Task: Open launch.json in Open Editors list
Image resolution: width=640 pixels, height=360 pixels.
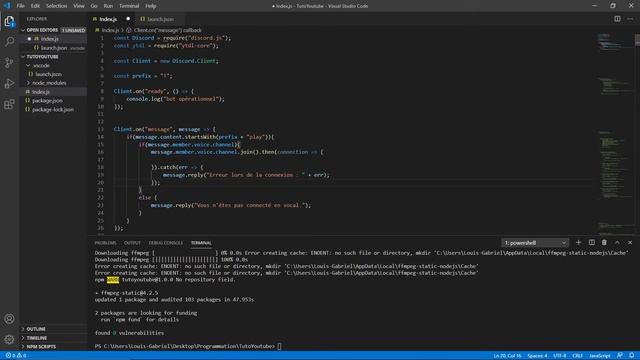Action: pyautogui.click(x=53, y=48)
